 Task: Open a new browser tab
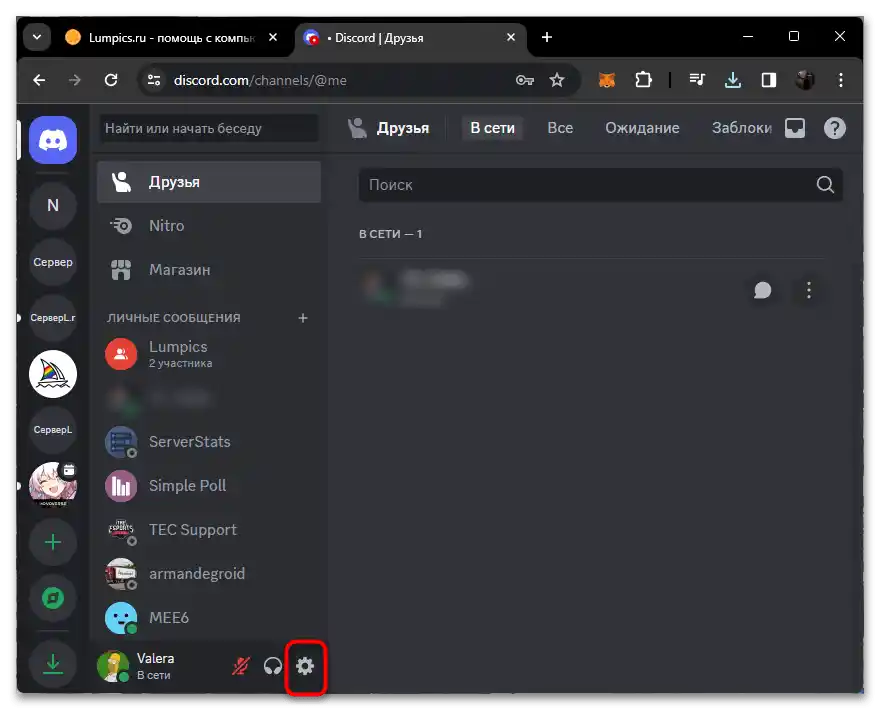coord(547,37)
